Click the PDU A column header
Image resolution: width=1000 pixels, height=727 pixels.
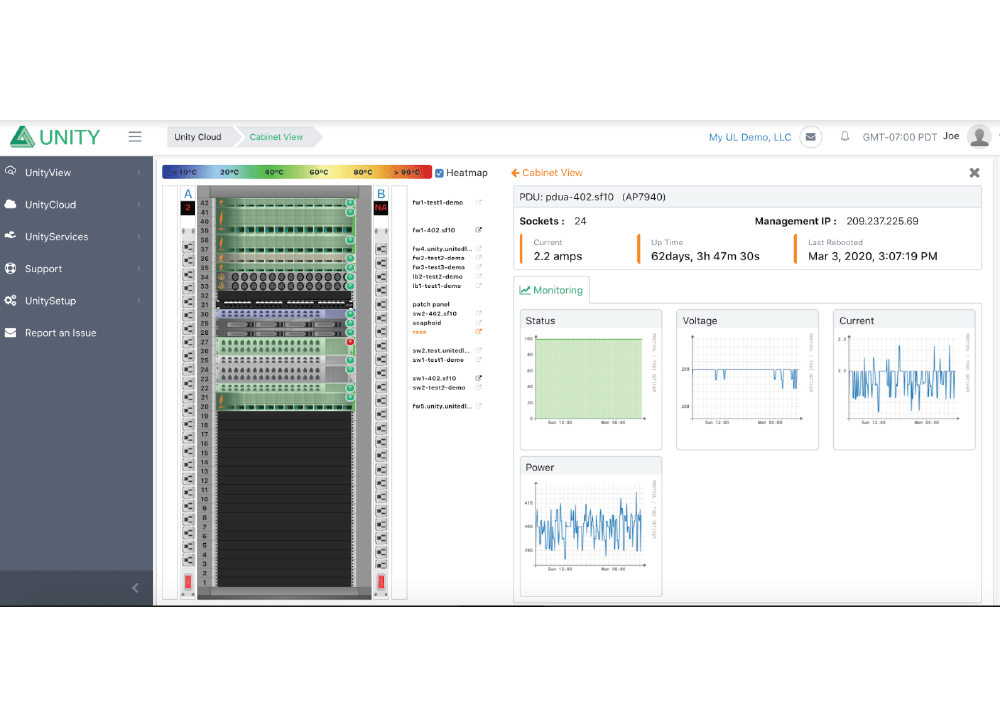click(x=188, y=194)
